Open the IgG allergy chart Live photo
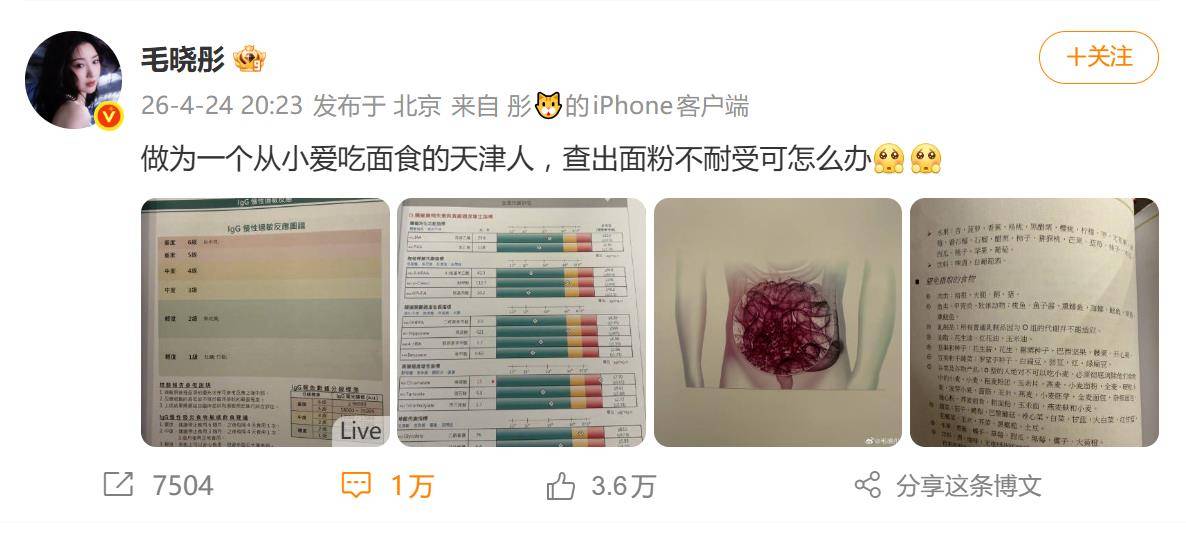Screen dimensions: 1186x534 (x=265, y=322)
